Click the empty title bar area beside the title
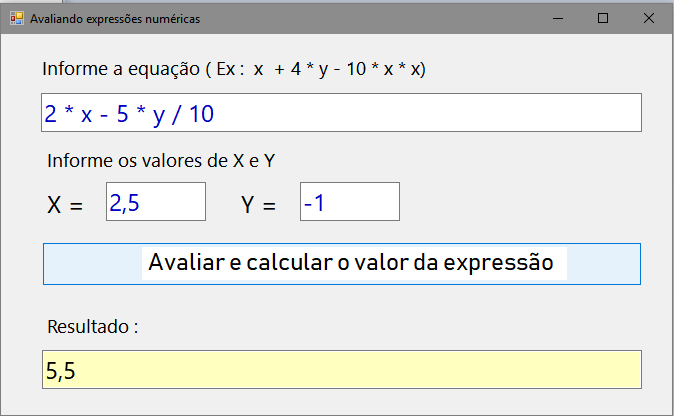This screenshot has width=674, height=416. click(x=380, y=19)
